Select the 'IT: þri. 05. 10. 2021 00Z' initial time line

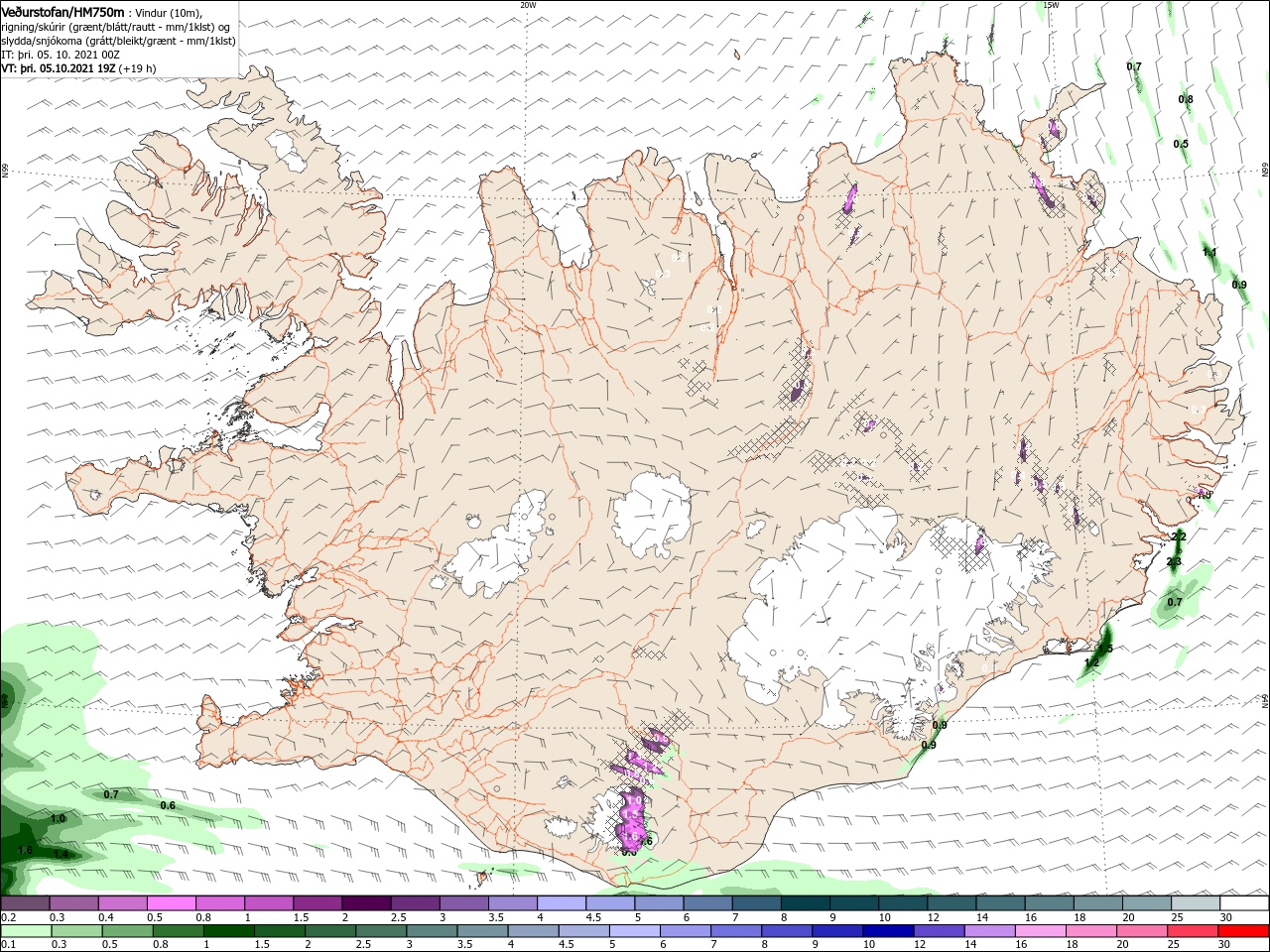click(59, 56)
